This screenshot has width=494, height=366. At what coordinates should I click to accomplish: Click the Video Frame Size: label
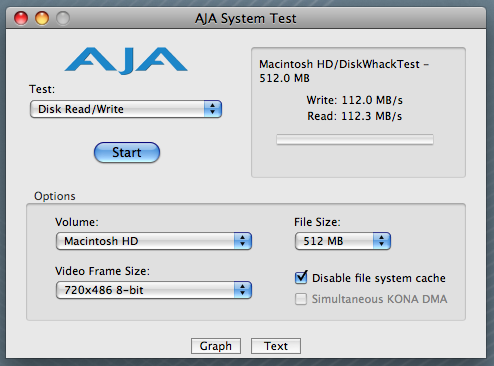102,271
